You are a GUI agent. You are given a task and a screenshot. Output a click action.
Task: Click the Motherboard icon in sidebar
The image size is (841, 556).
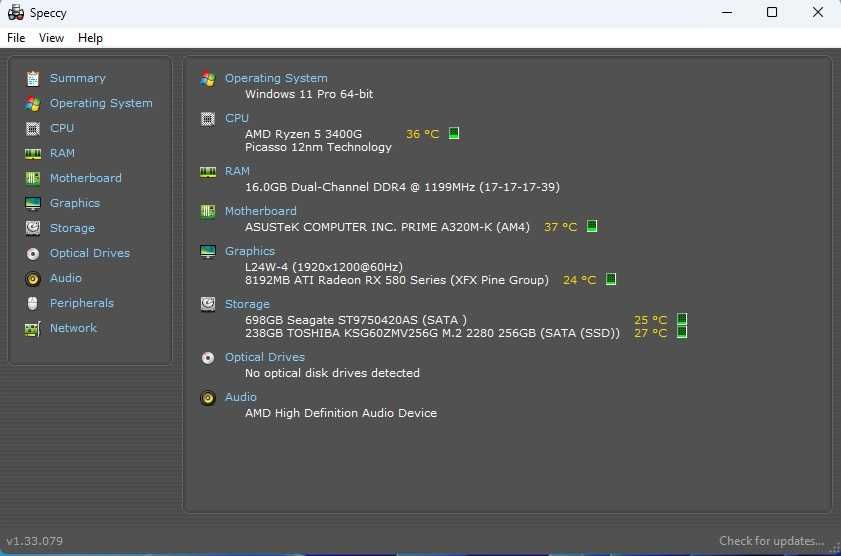(33, 179)
